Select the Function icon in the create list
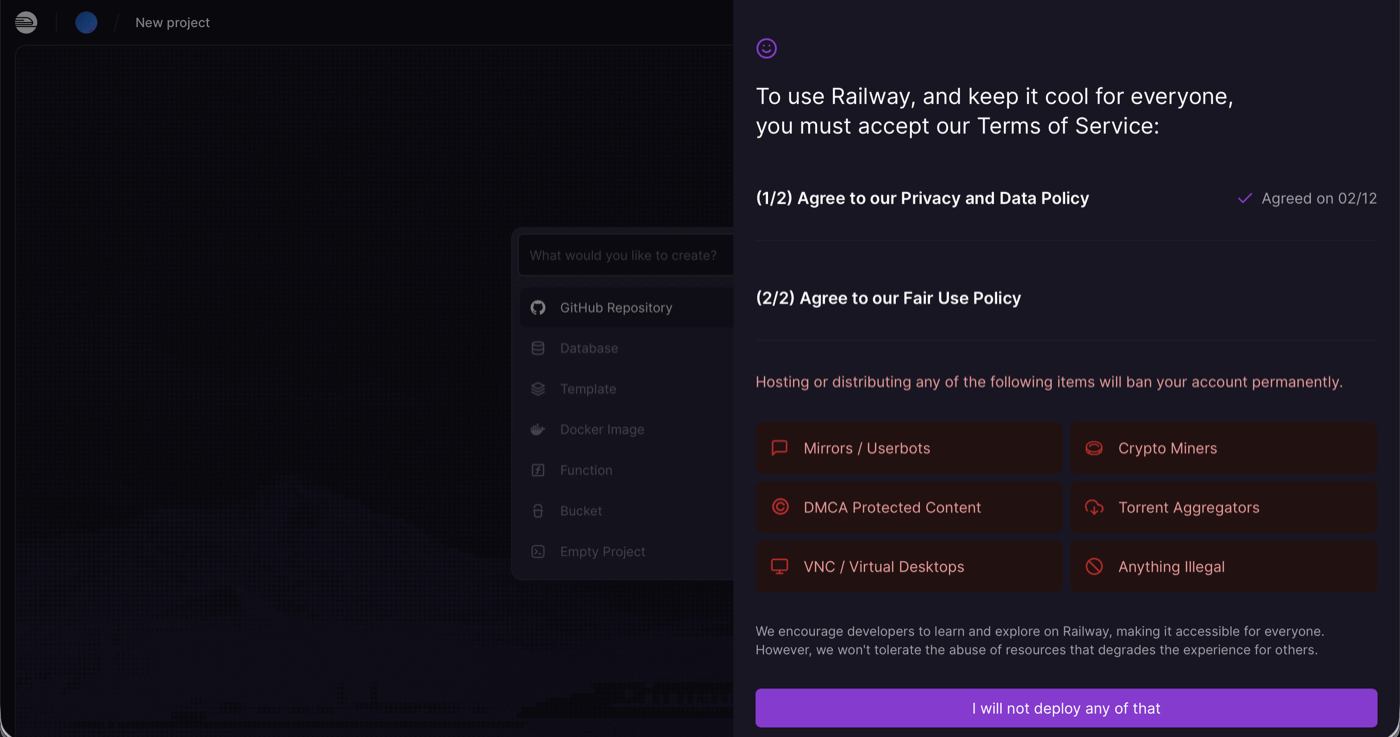This screenshot has height=737, width=1400. pos(538,470)
